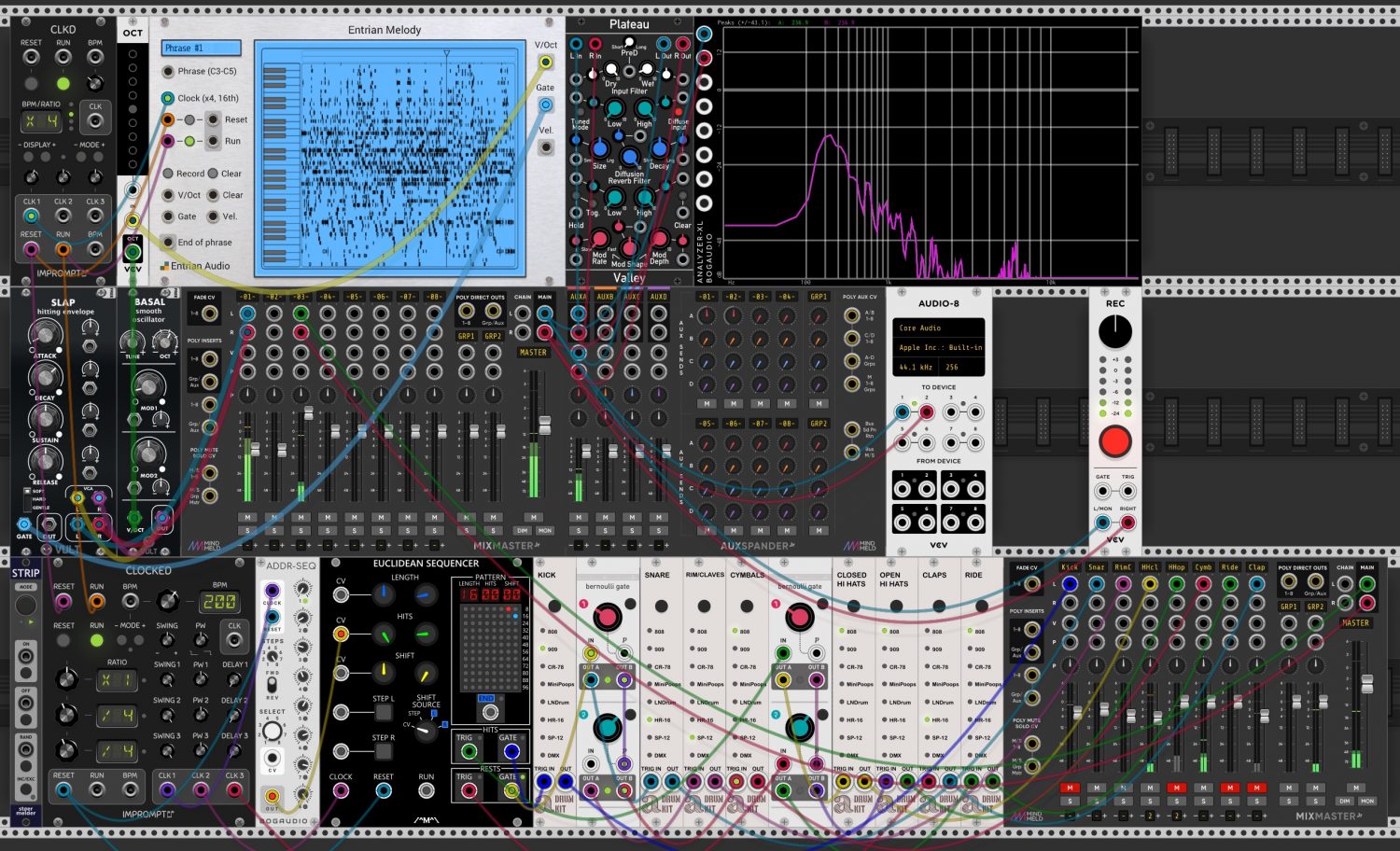Flip the ADDR-SEQ FWD/REV switch
Image resolution: width=1400 pixels, height=851 pixels.
click(x=273, y=683)
